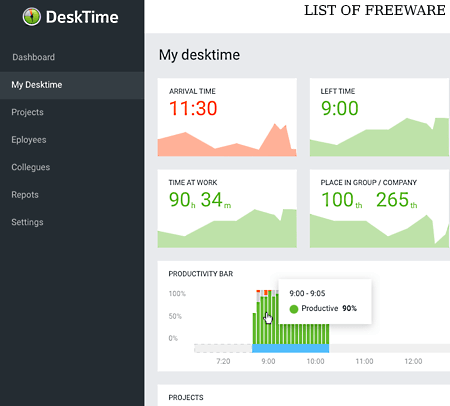450x406 pixels.
Task: Click the 7:20 time axis label
Action: click(223, 361)
